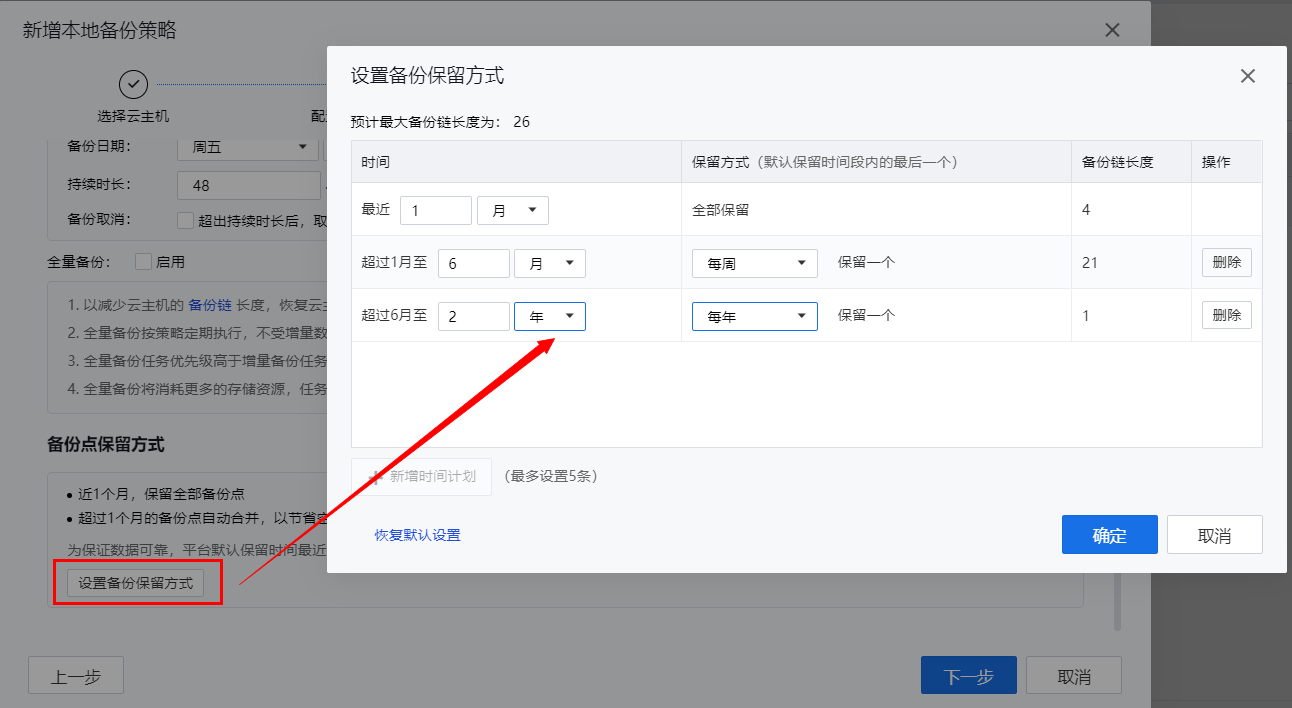Open the 年 unit dropdown in 超过6月至 row

pos(550,317)
